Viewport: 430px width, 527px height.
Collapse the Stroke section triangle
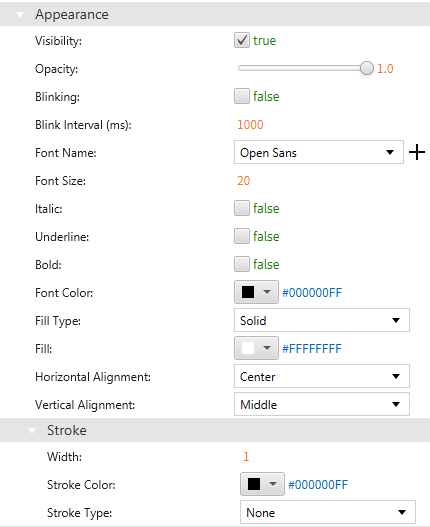(32, 431)
